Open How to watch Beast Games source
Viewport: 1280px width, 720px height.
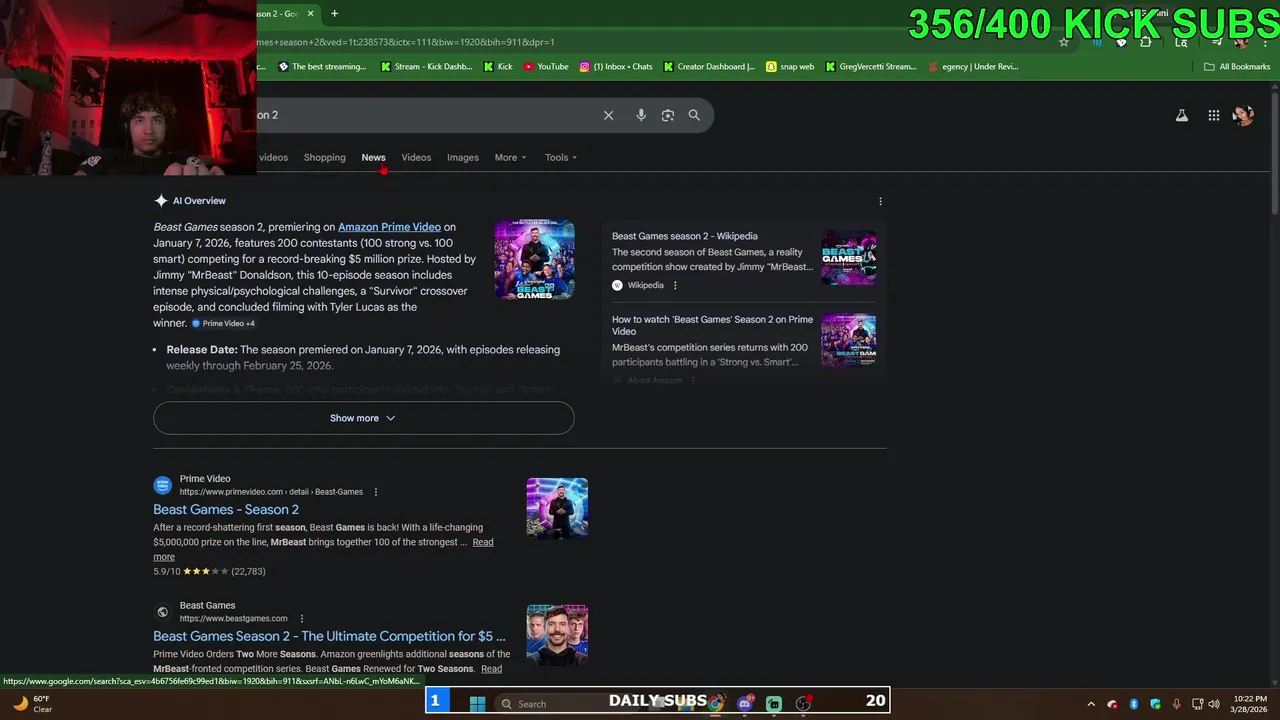click(x=712, y=325)
